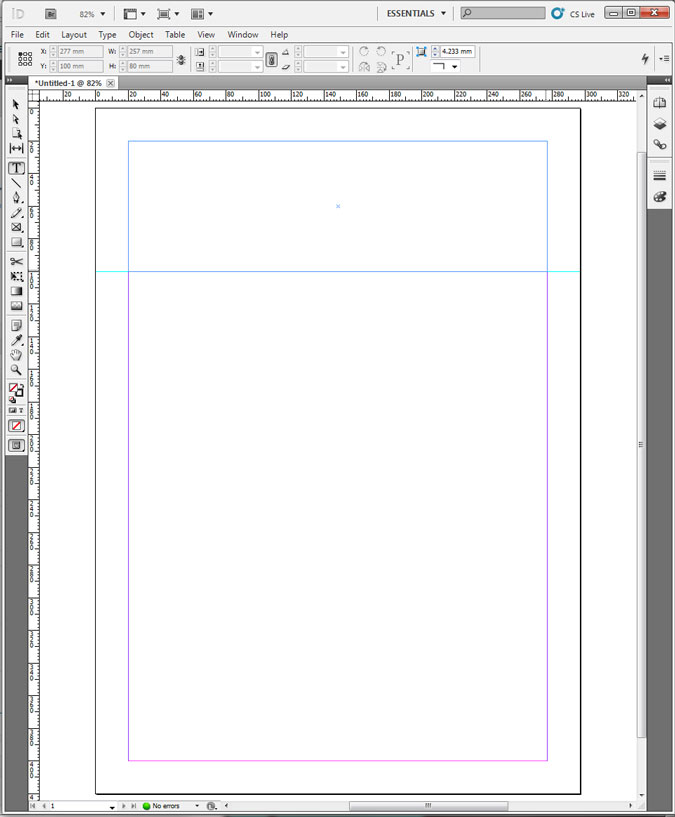The image size is (675, 817).
Task: Click the No errors preflight status
Action: (165, 806)
